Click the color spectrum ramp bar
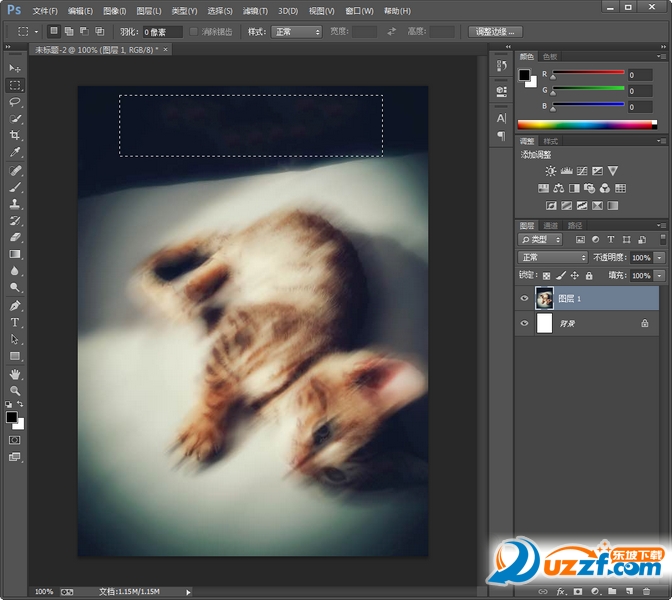The width and height of the screenshot is (672, 600). click(586, 125)
